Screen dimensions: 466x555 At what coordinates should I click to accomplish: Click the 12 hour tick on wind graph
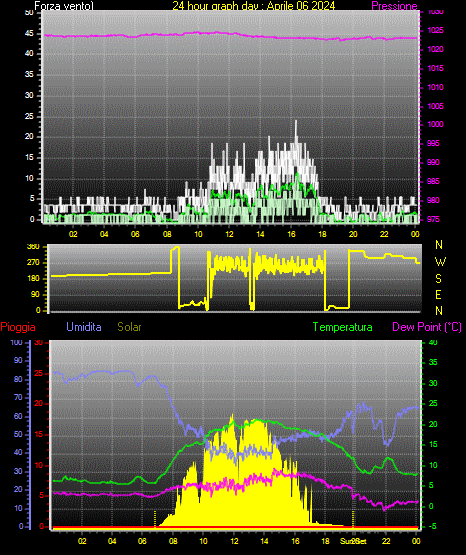click(229, 234)
